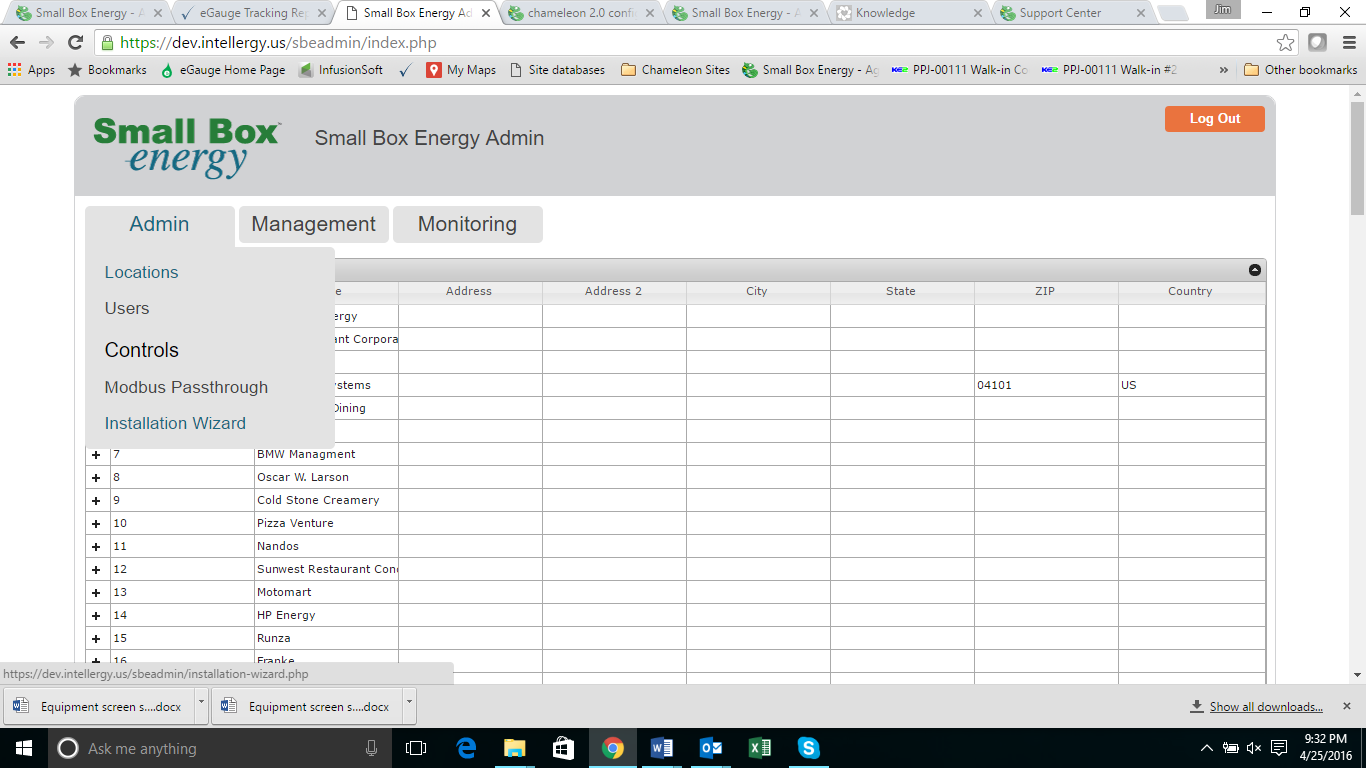
Task: Close the downloads bar with the X
Action: (1346, 705)
